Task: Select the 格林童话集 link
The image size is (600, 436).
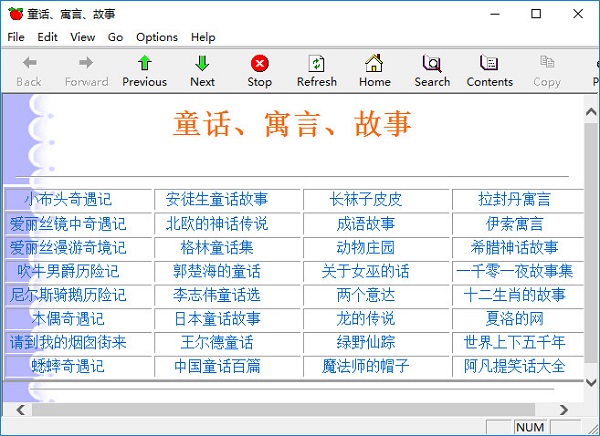Action: (x=217, y=247)
